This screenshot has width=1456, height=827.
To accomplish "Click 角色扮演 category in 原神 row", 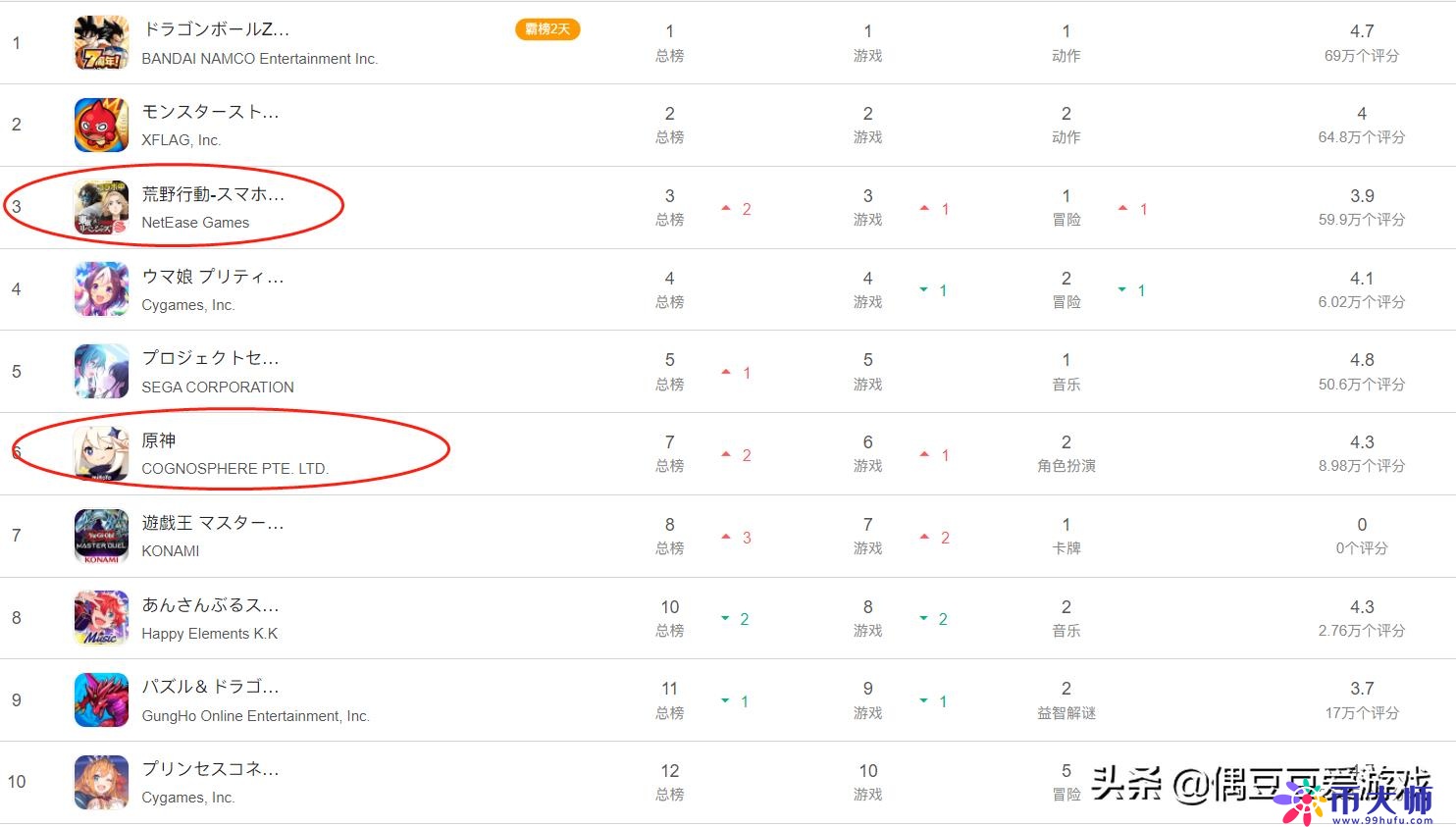I will click(x=1066, y=466).
